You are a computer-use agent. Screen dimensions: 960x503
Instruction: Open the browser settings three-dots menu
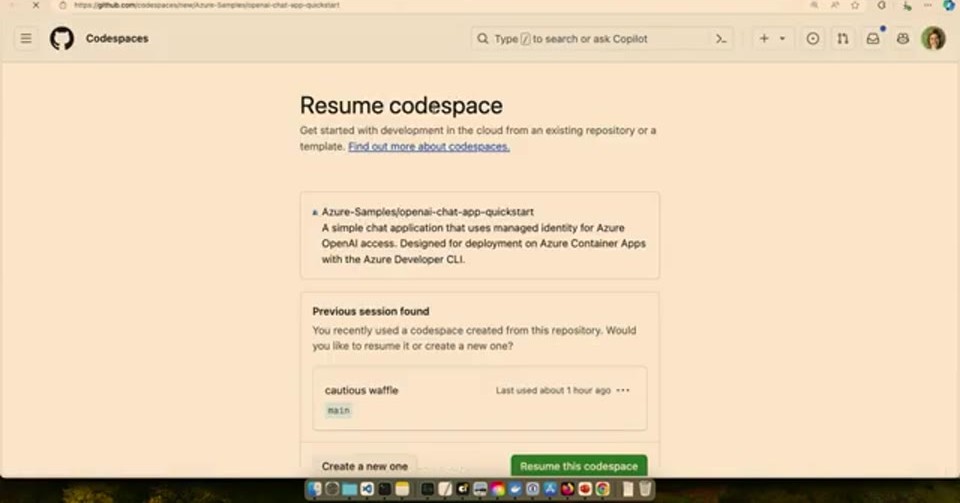(928, 5)
